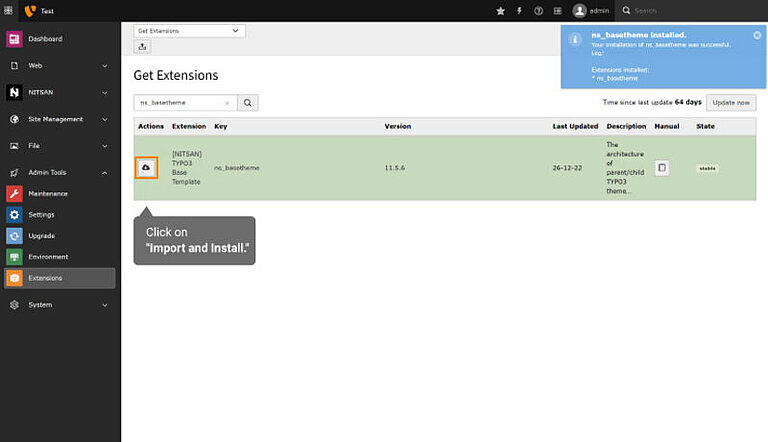Click the Import and Install cloud icon
Image resolution: width=768 pixels, height=442 pixels.
click(x=147, y=168)
